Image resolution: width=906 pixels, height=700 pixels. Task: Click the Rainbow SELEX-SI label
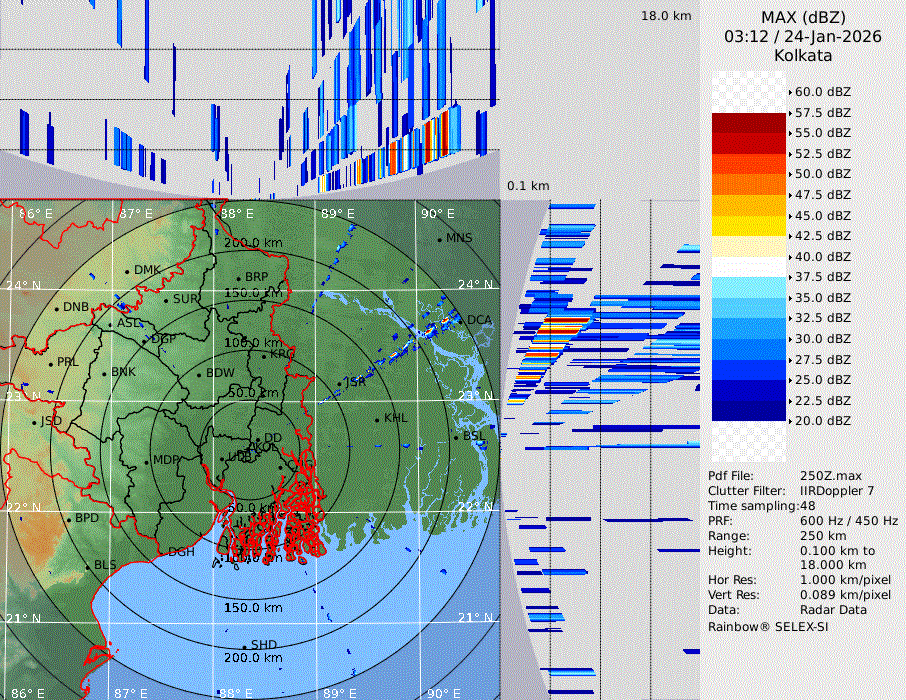pos(768,627)
